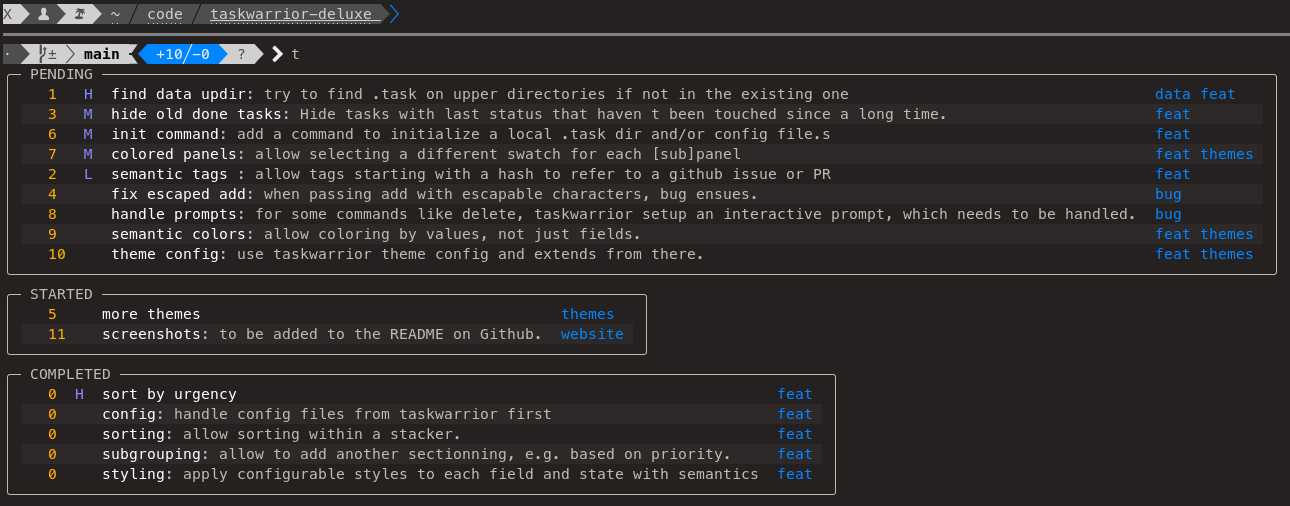Viewport: 1290px width, 506px height.
Task: Click the palm tree icon segment
Action: (79, 14)
